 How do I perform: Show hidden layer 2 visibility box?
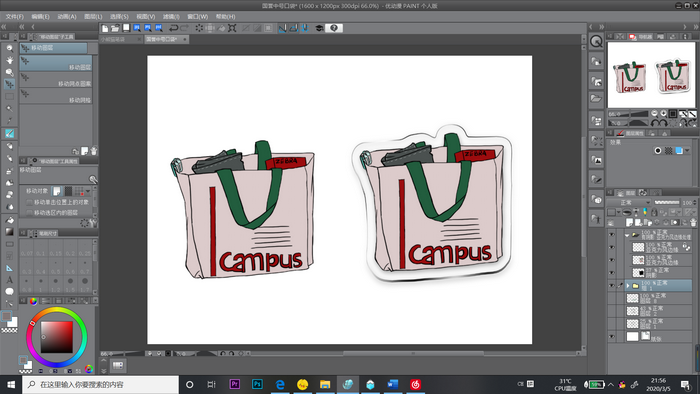coord(612,311)
